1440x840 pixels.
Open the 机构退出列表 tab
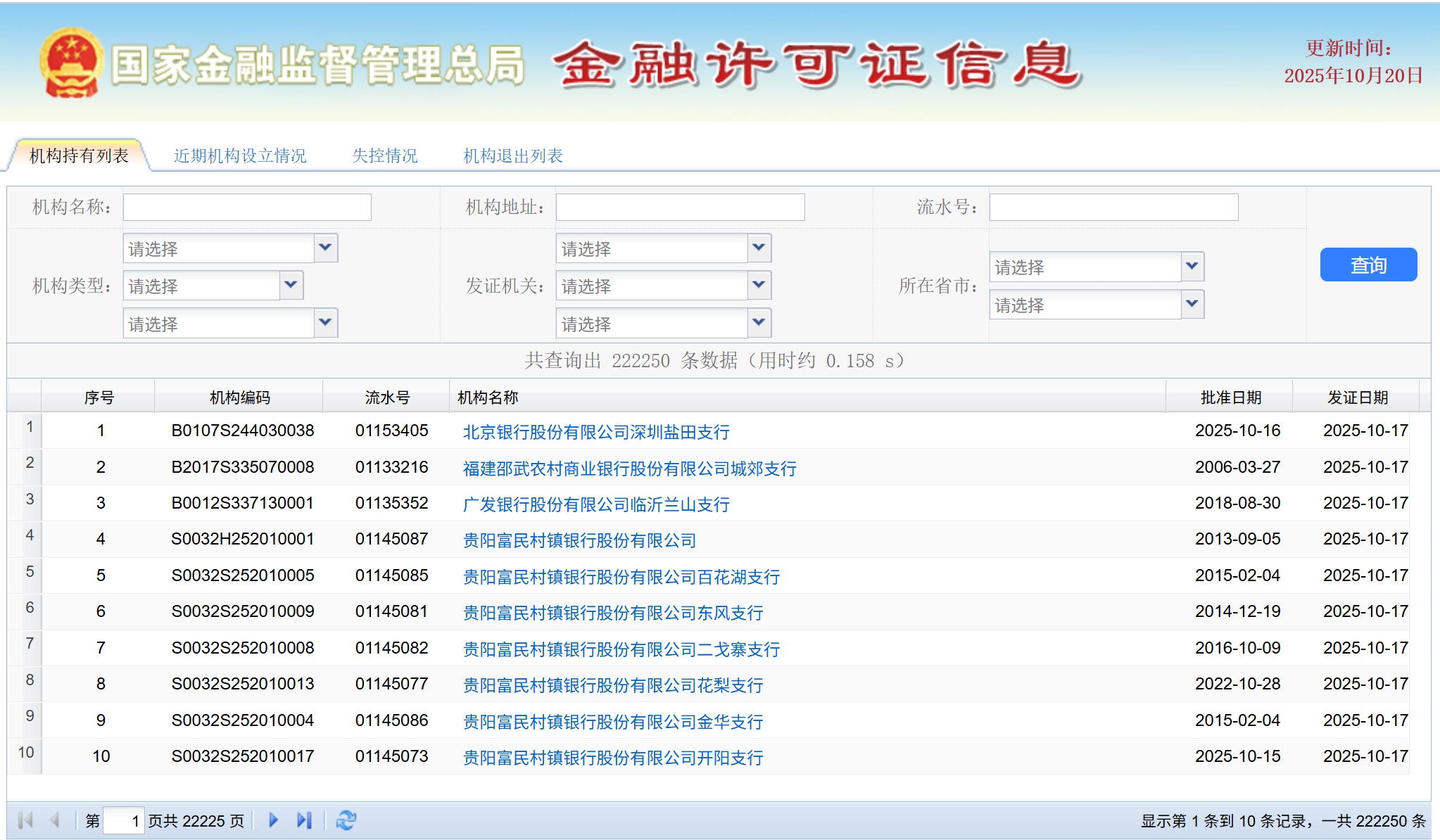[514, 155]
